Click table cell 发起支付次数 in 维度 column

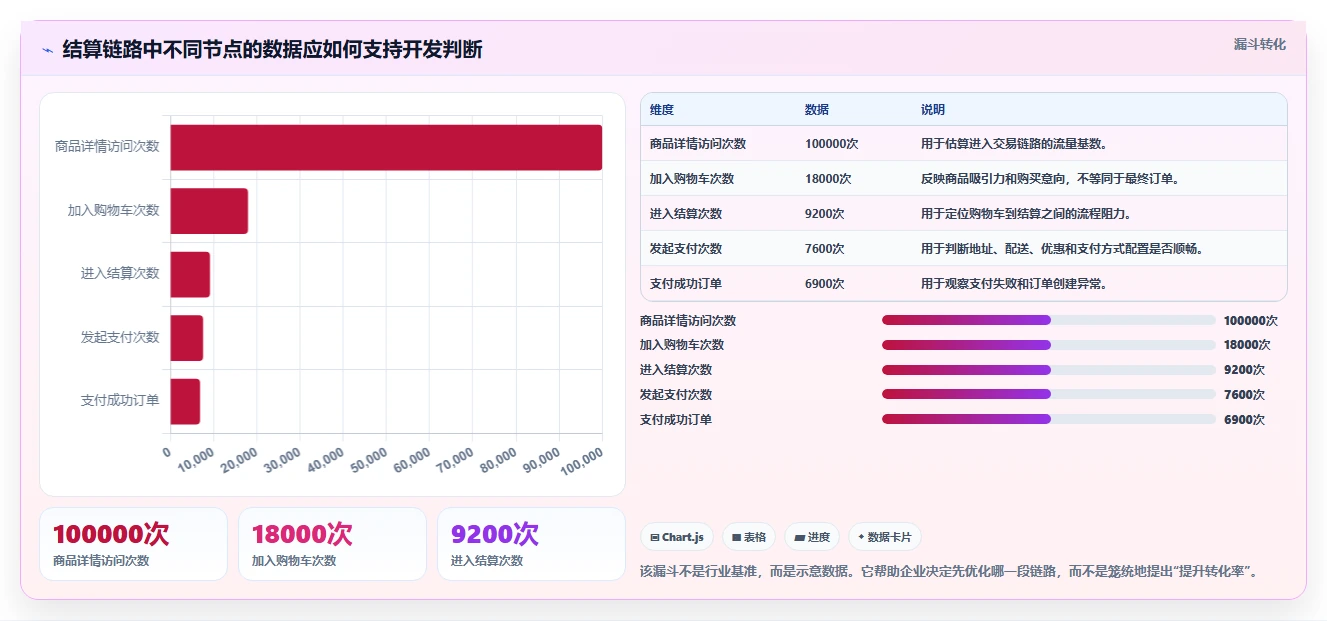coord(686,249)
